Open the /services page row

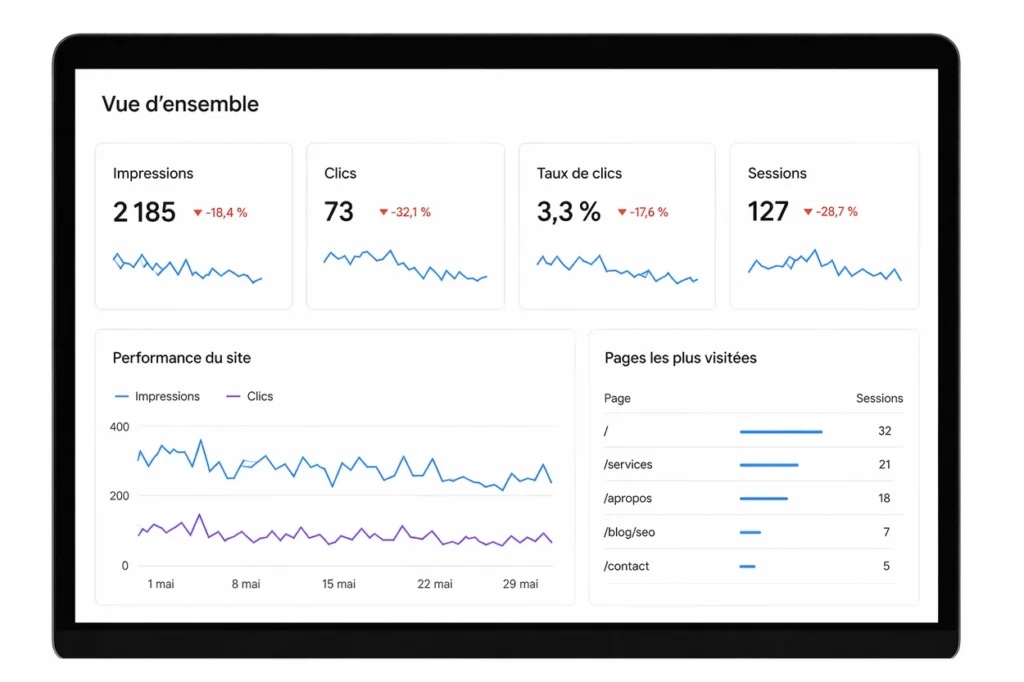pyautogui.click(x=754, y=464)
